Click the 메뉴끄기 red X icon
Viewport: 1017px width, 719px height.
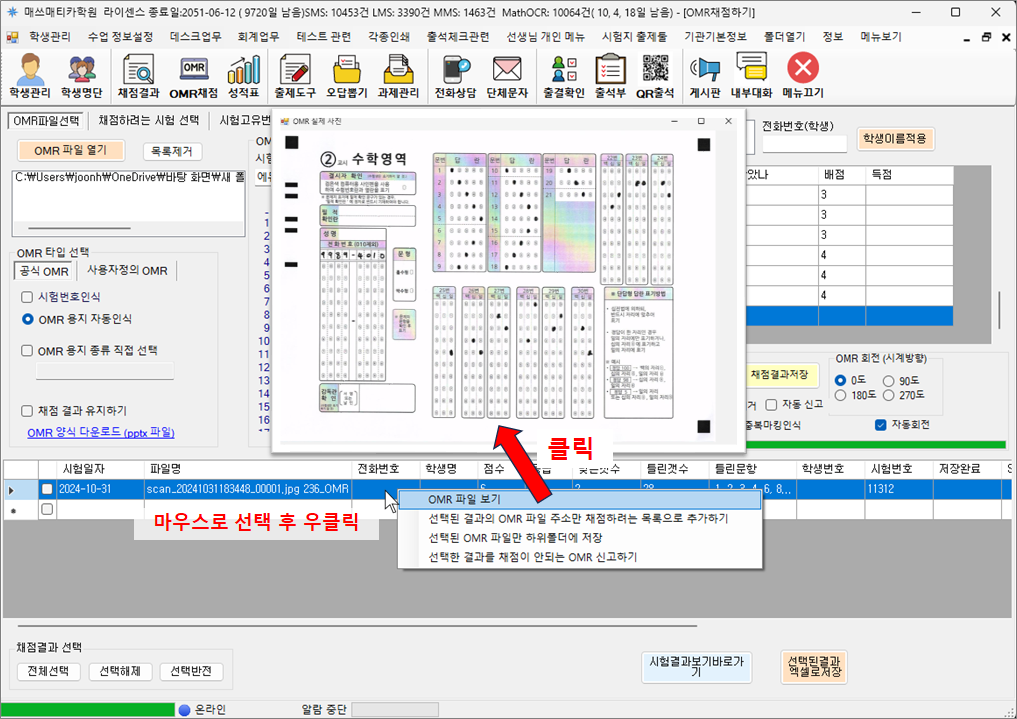pos(803,76)
